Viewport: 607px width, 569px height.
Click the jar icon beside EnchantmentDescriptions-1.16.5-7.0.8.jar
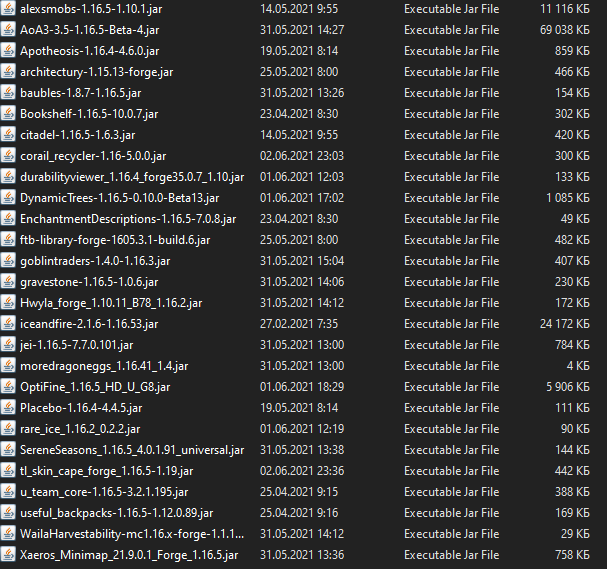point(8,218)
